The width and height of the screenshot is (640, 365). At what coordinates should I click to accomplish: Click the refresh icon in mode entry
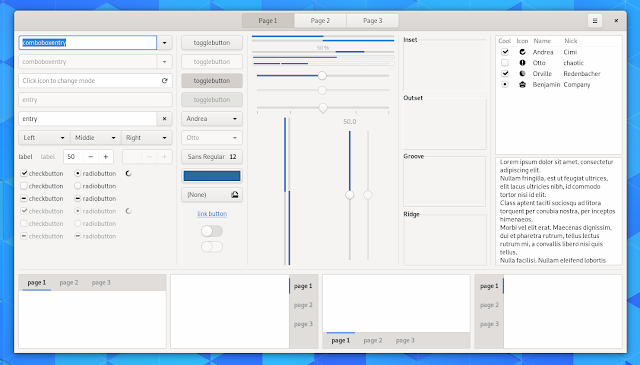164,81
